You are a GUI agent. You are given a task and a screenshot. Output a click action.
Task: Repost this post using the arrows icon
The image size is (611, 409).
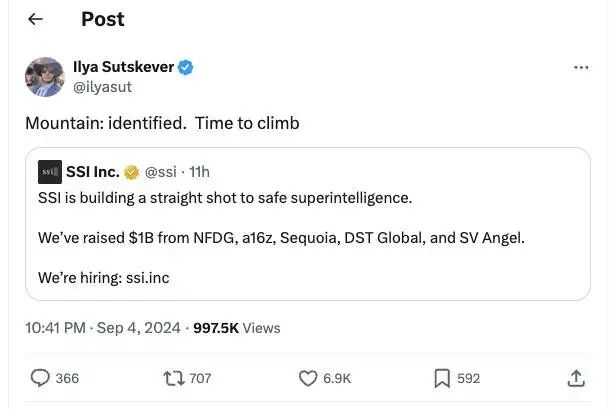[173, 378]
